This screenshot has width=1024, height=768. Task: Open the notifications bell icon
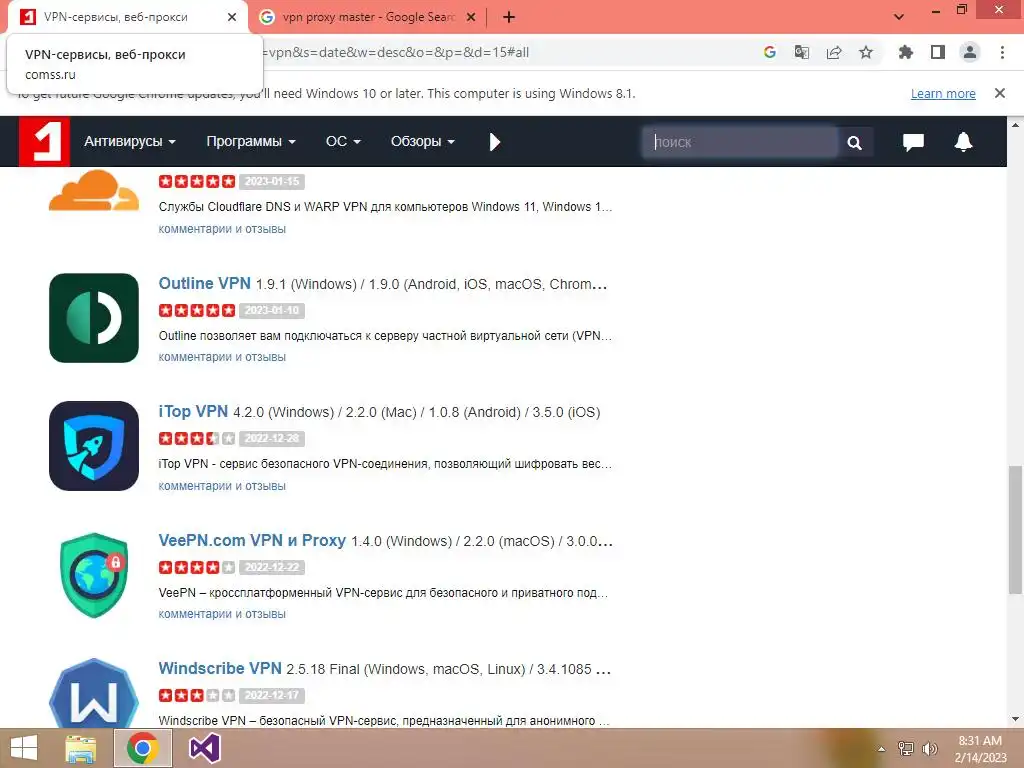pos(963,142)
